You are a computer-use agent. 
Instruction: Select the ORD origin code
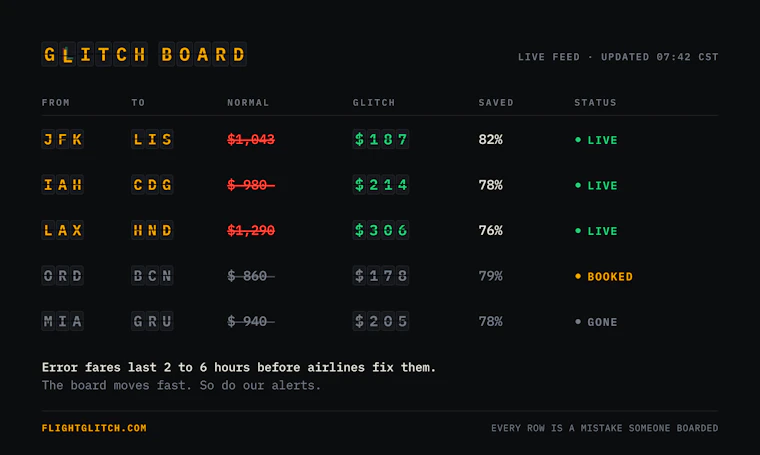click(x=63, y=276)
